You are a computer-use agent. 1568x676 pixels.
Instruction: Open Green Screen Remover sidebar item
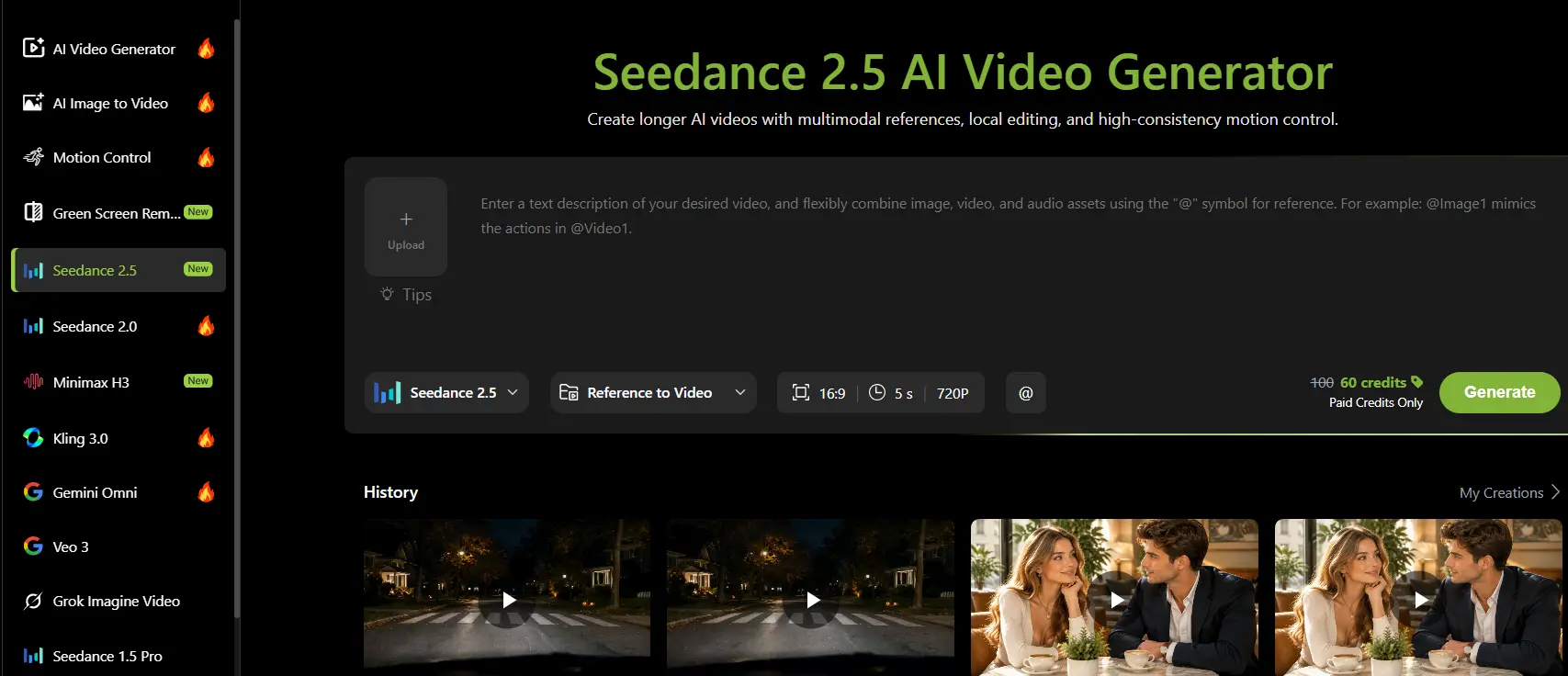118,213
